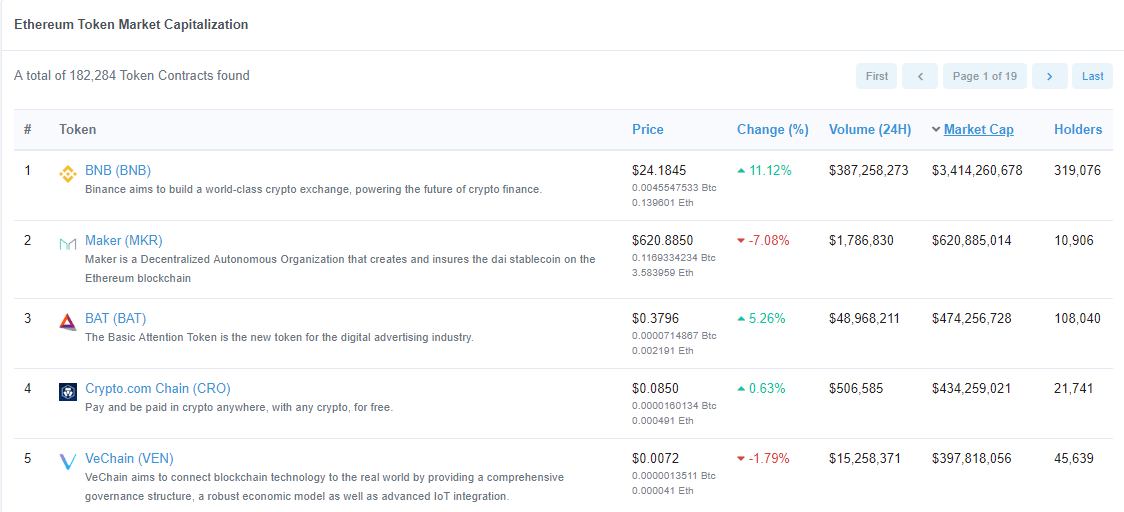Open the VeChain (VEN) token page
Viewport: 1124px width, 512px height.
click(x=129, y=458)
